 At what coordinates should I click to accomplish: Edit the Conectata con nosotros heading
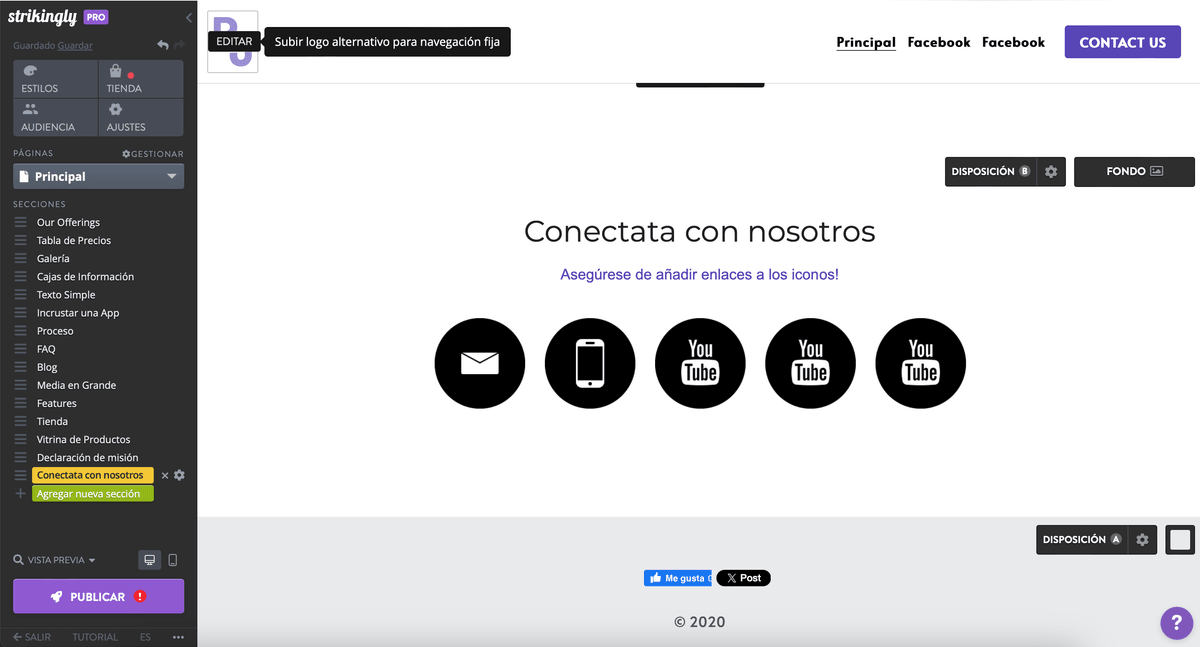[x=699, y=232]
